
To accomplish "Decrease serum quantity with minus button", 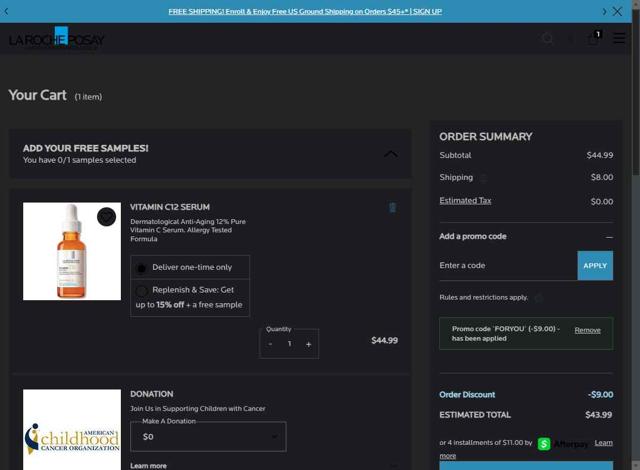I will (x=270, y=344).
